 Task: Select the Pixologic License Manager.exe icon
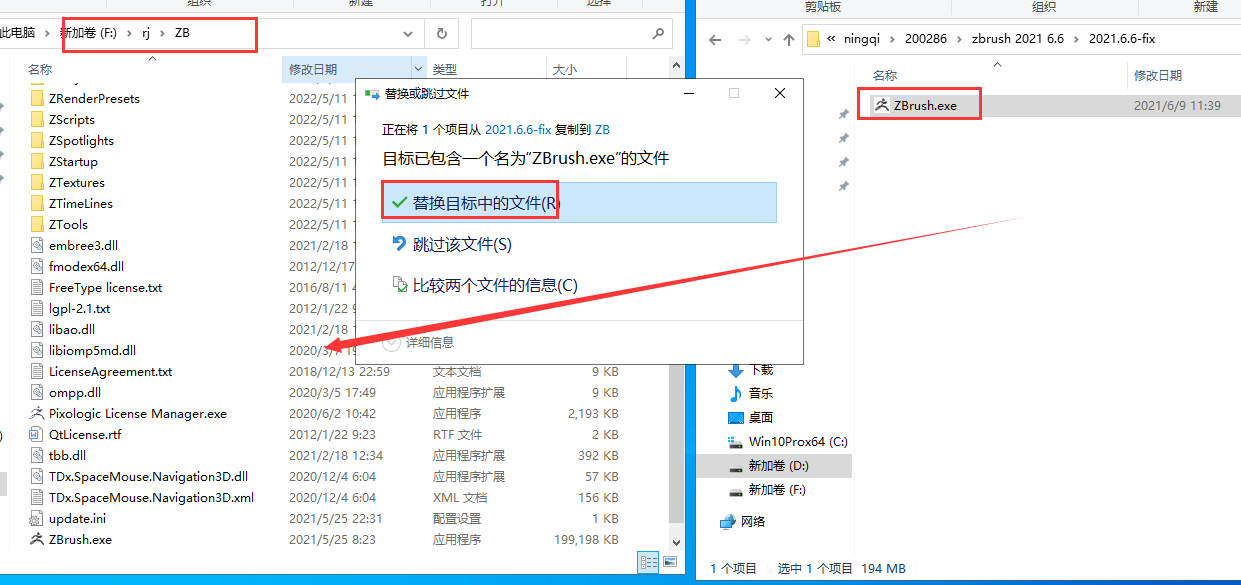point(38,413)
